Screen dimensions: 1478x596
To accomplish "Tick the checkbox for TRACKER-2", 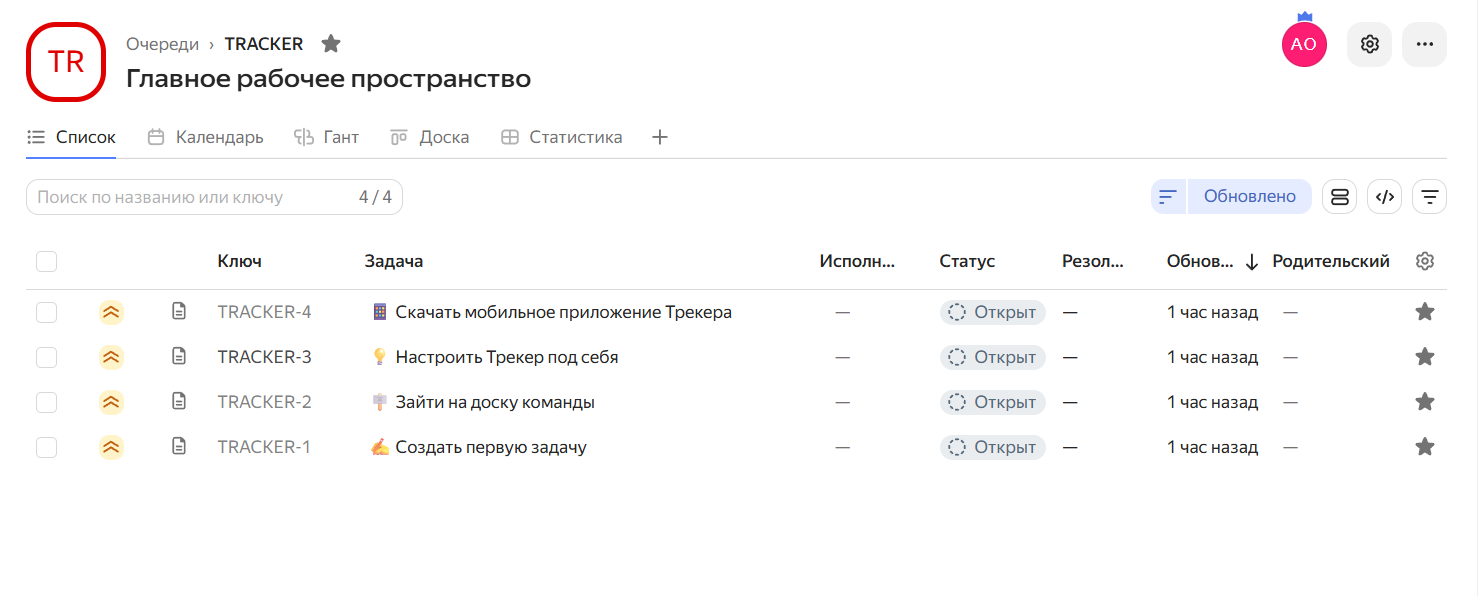I will coord(46,402).
